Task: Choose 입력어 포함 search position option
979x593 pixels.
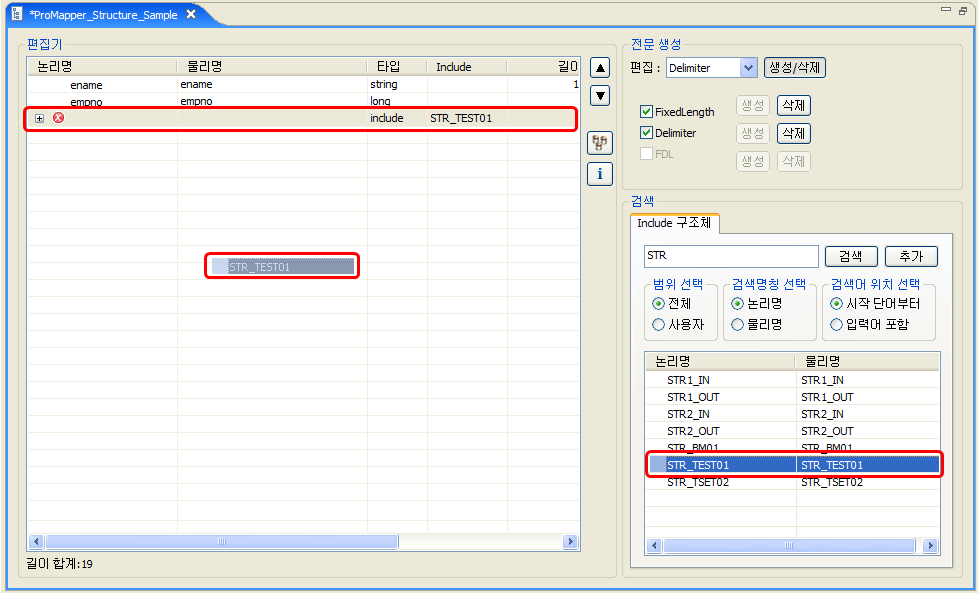Action: click(835, 324)
